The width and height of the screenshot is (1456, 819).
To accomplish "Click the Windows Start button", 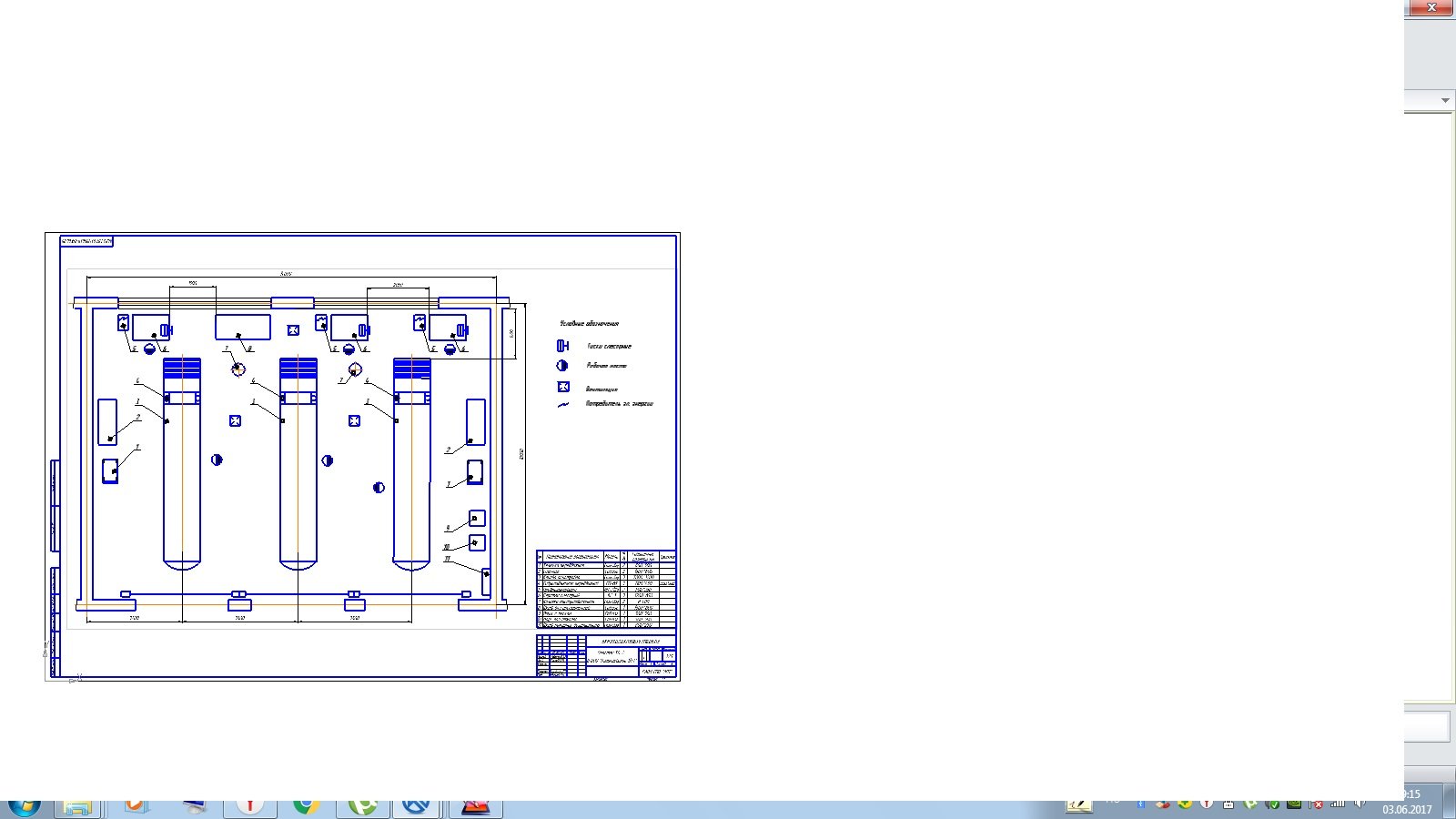I will tap(25, 807).
